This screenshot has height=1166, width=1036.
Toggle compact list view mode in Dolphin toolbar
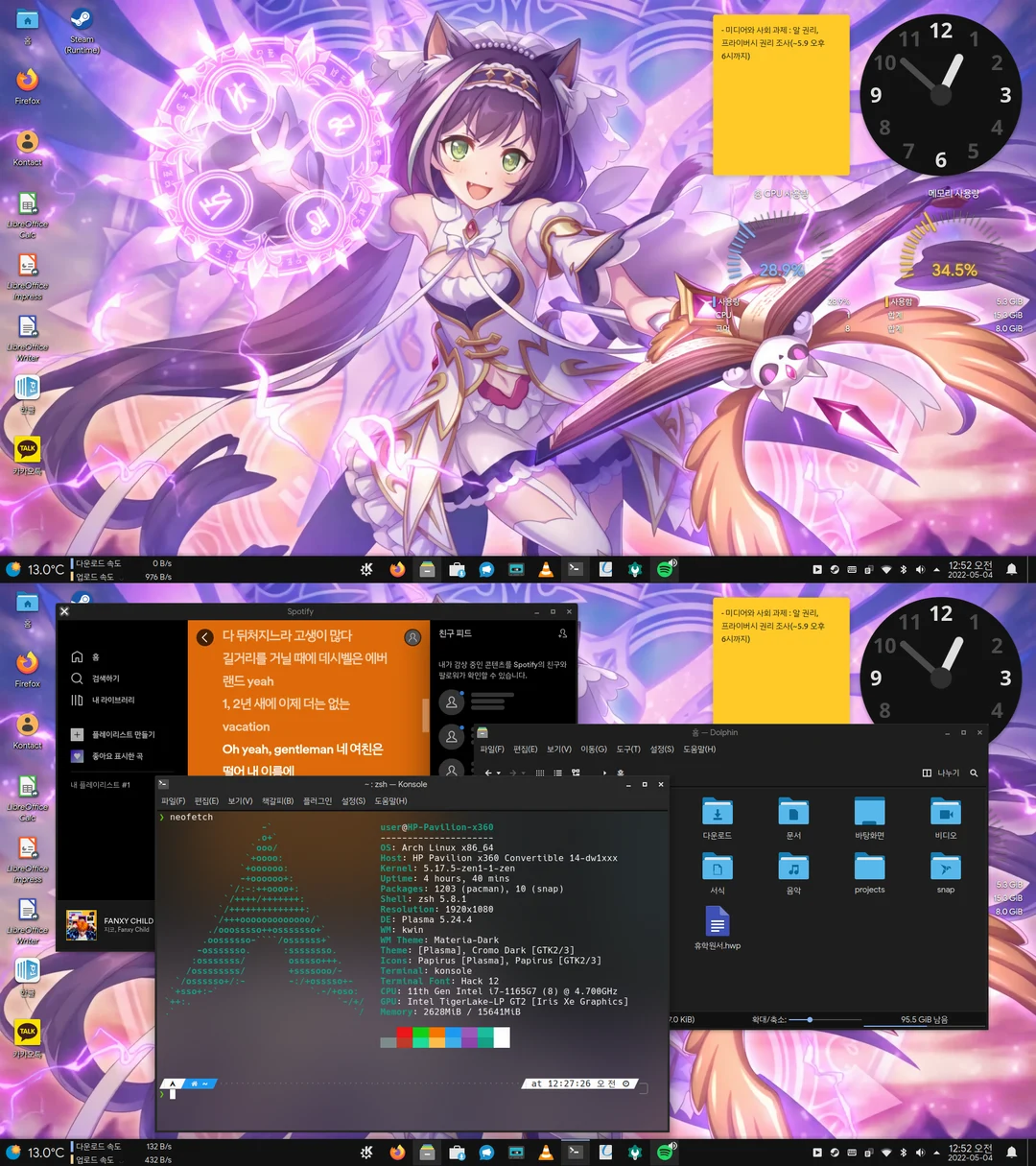[x=556, y=773]
